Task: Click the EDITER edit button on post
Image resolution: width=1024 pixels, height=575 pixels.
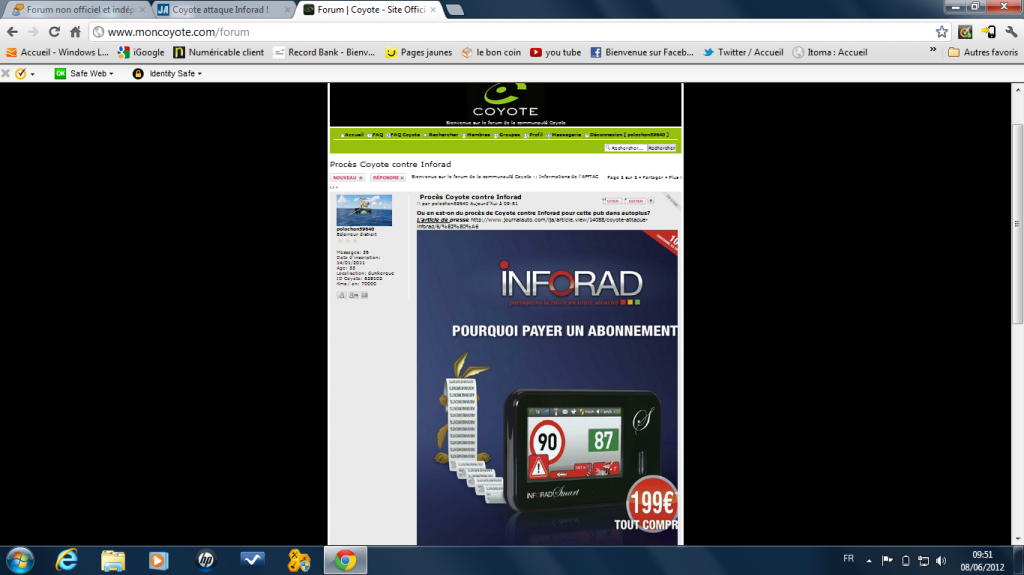Action: coord(635,201)
